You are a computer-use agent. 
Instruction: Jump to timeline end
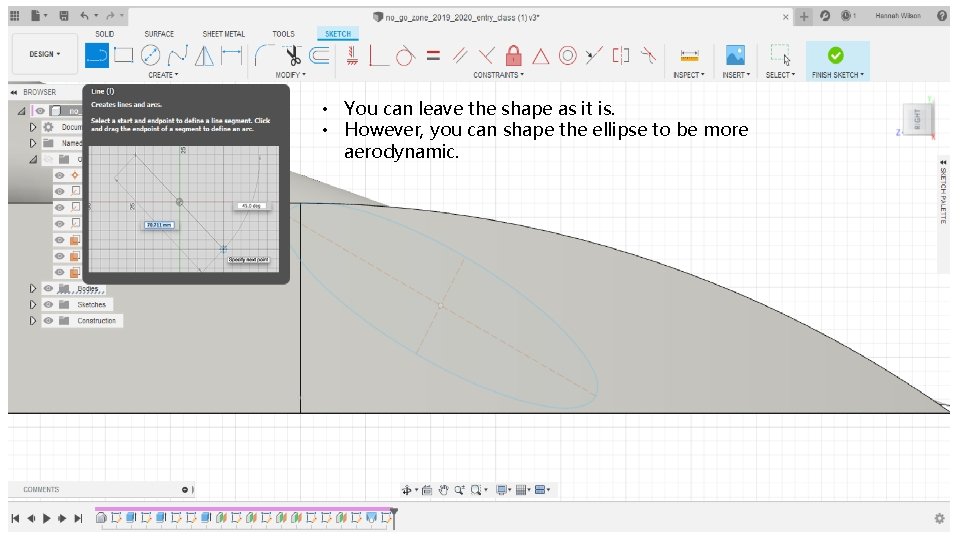click(x=78, y=519)
